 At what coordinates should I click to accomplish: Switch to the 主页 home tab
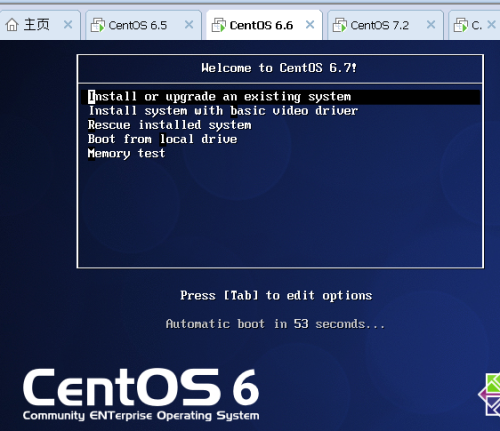40,25
